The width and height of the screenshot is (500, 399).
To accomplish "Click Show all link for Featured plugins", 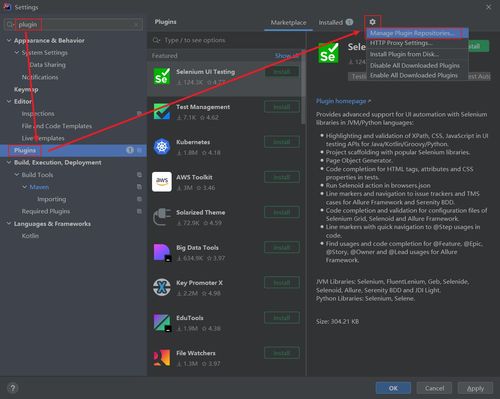I will coord(286,56).
